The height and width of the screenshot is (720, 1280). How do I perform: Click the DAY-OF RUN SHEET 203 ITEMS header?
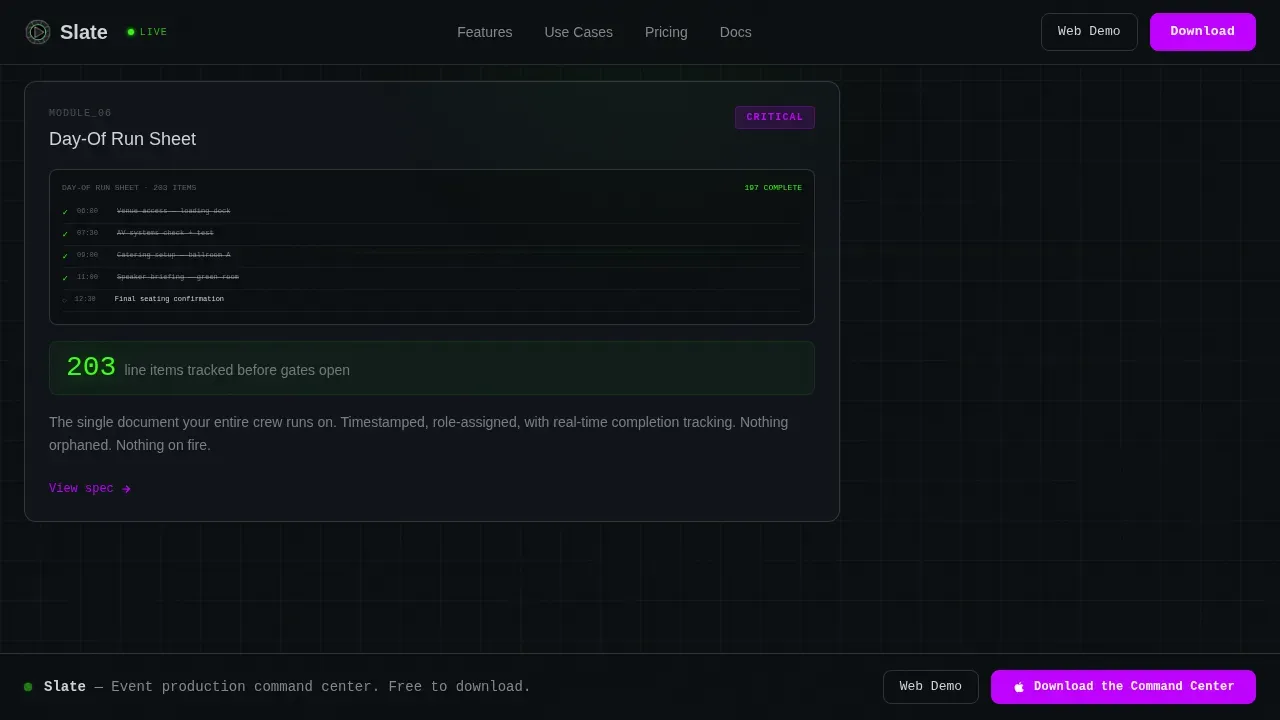click(x=129, y=188)
